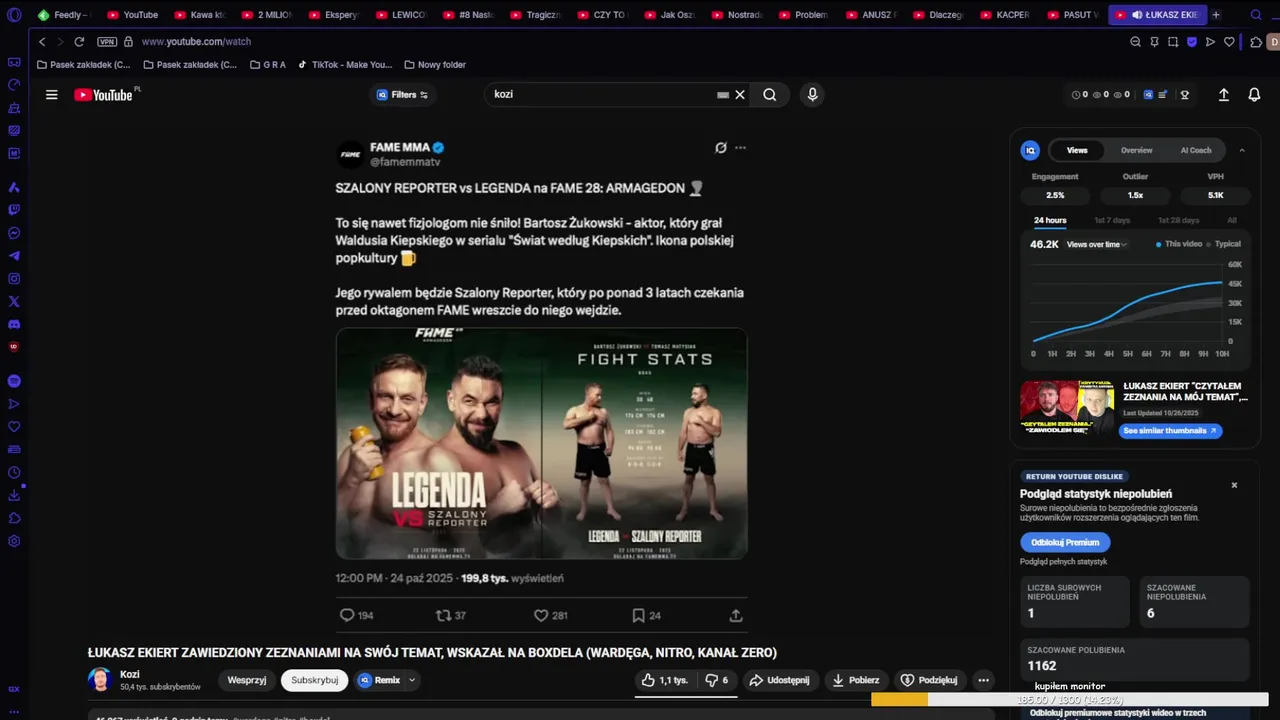Screen dimensions: 1280x720
Task: Like the tweet with the heart icon
Action: click(541, 616)
